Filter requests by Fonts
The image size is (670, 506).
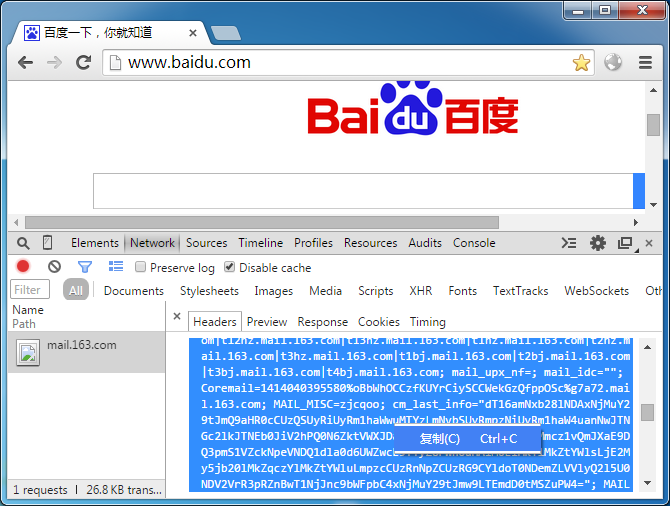click(x=463, y=291)
